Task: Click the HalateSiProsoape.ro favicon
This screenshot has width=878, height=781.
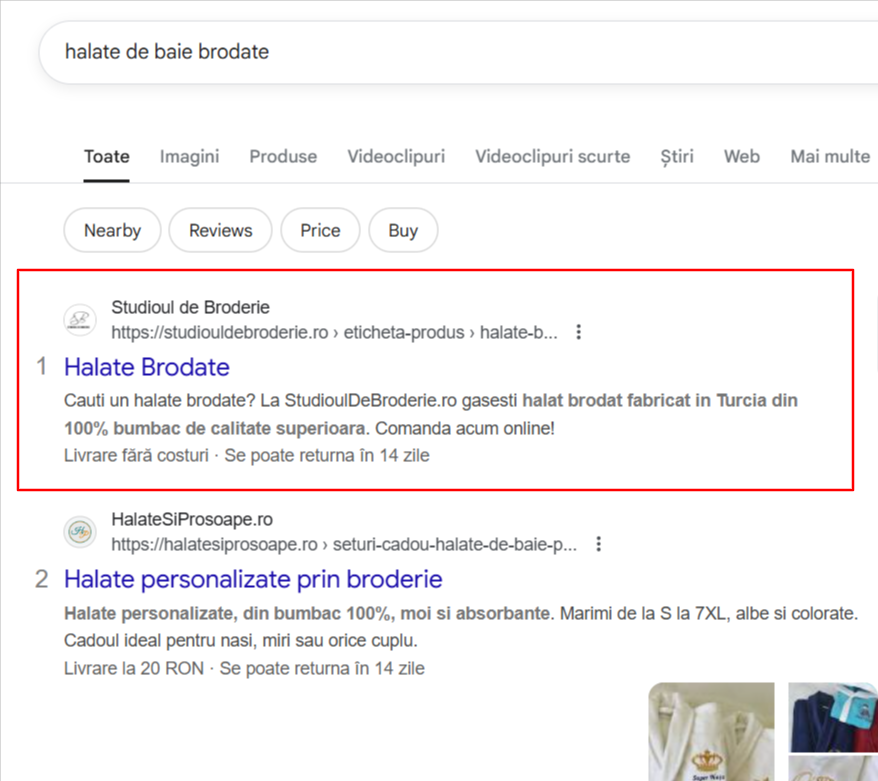Action: click(x=80, y=532)
